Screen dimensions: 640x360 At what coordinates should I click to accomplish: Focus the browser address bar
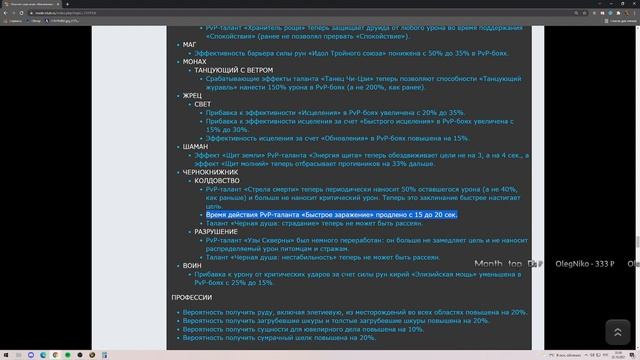click(302, 13)
